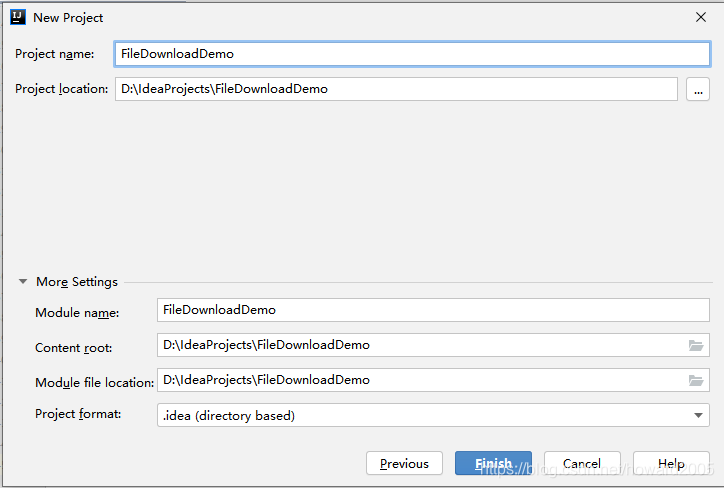
Task: Click the 'Project format:' label
Action: pyautogui.click(x=78, y=414)
